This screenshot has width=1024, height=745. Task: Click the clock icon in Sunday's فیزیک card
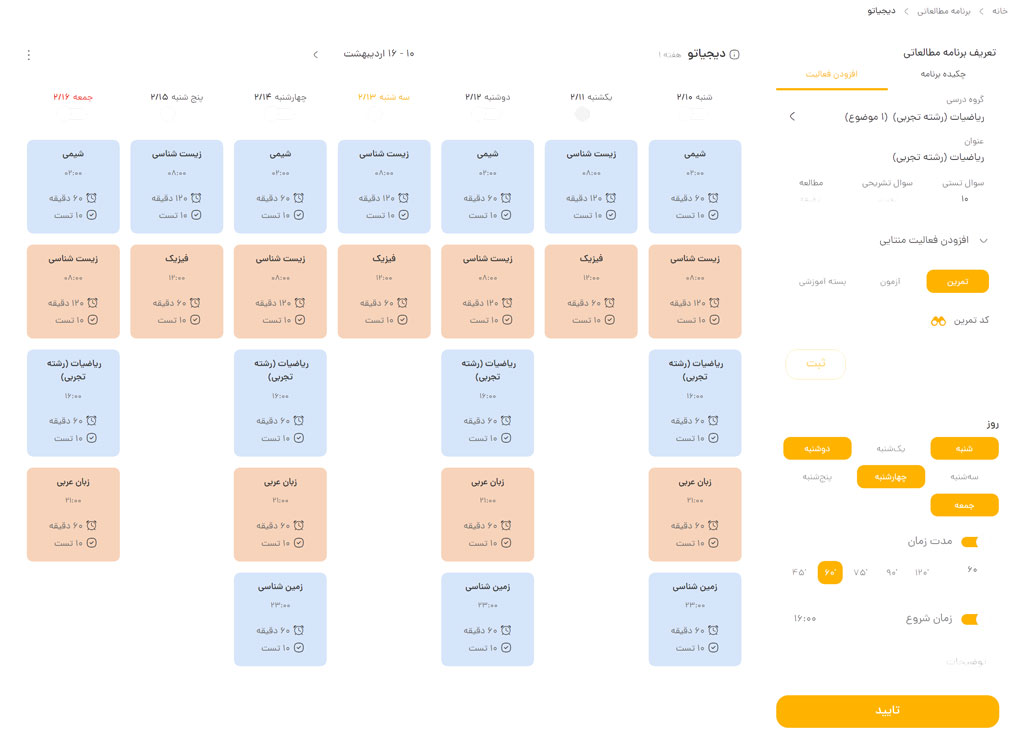pyautogui.click(x=609, y=302)
